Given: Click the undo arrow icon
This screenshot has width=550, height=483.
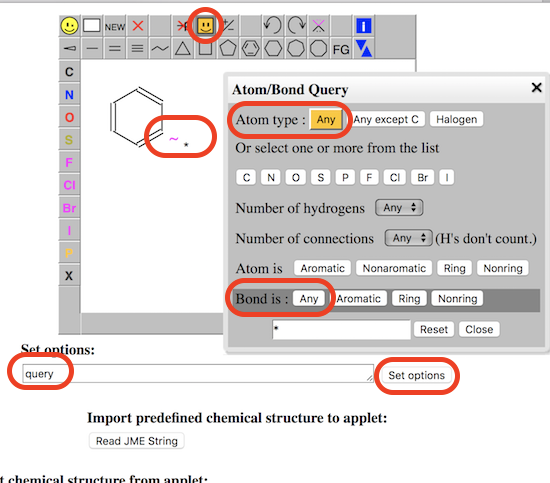Looking at the screenshot, I should point(273,26).
